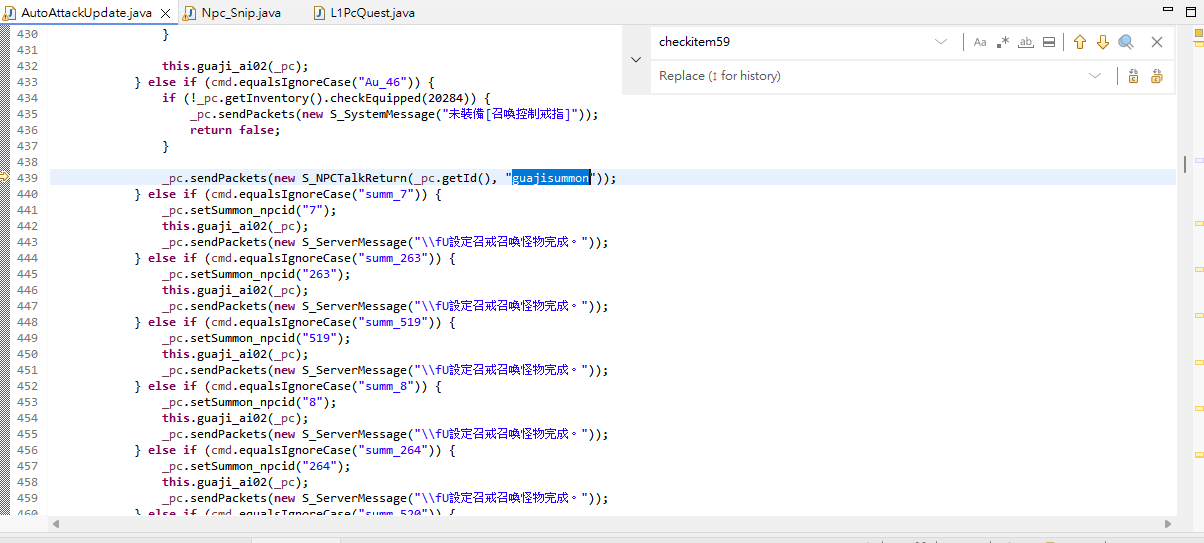
Task: Click the top overview ruler warning marker
Action: point(1197,35)
